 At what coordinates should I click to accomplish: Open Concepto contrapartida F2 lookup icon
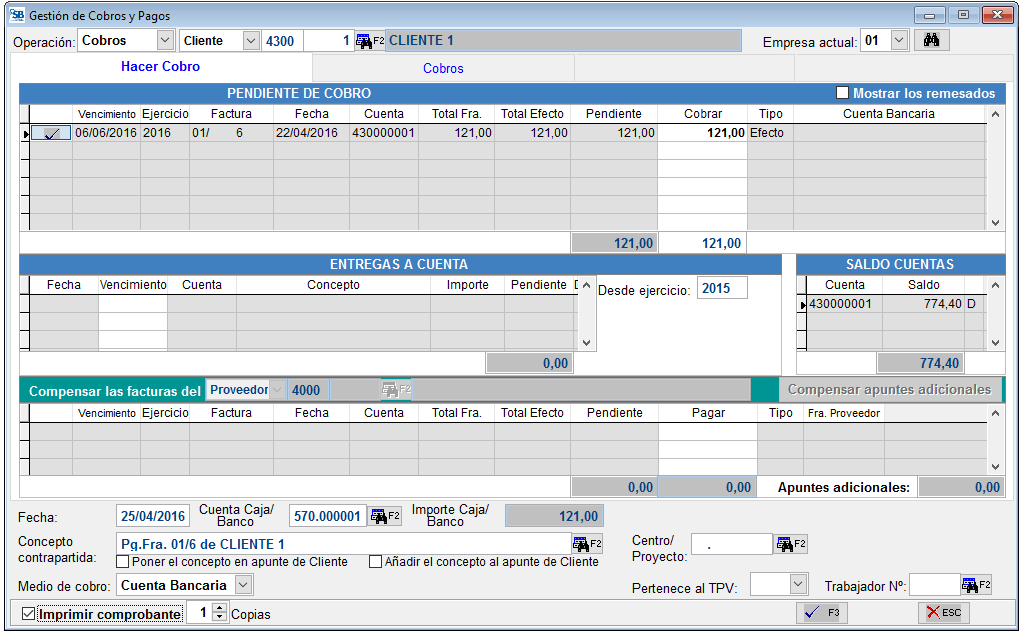[587, 544]
